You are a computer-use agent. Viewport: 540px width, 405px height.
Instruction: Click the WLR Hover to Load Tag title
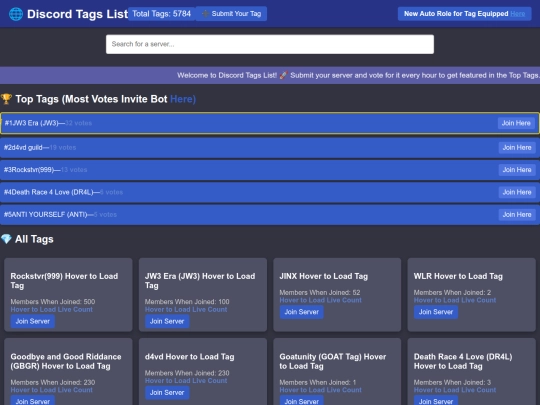[x=458, y=276]
